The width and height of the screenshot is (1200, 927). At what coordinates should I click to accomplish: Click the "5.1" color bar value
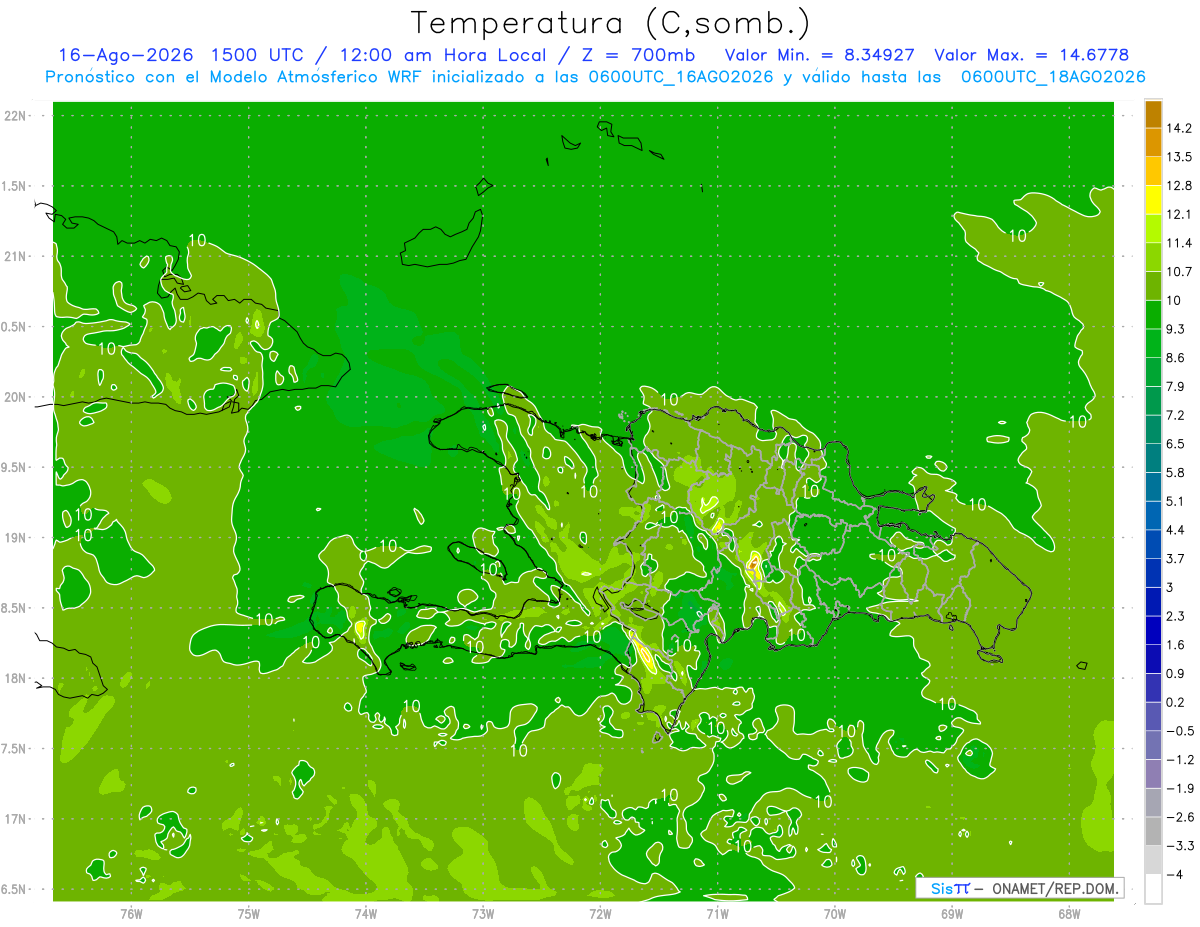click(1176, 501)
